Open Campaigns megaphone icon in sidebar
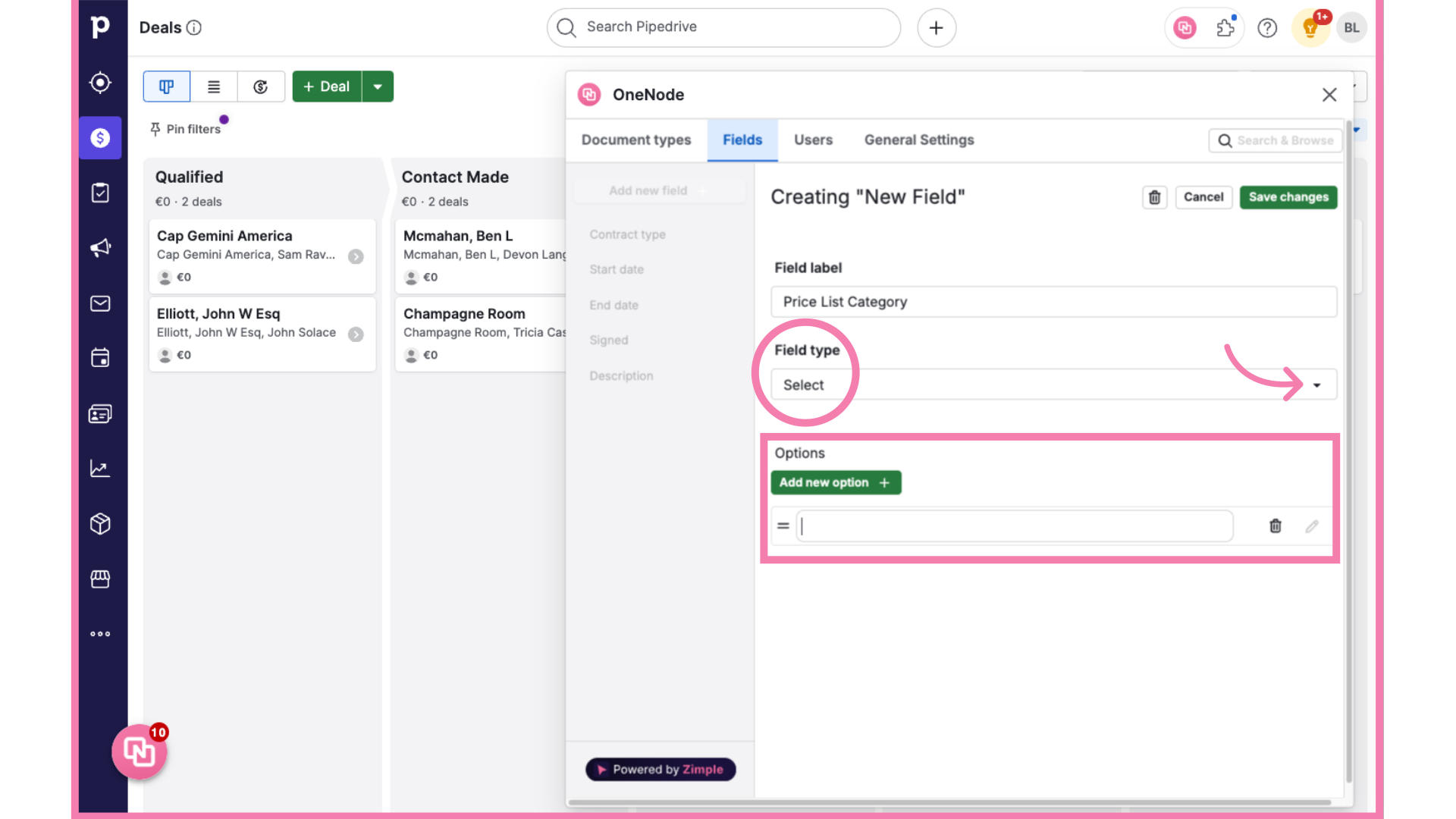The height and width of the screenshot is (819, 1456). pos(100,248)
